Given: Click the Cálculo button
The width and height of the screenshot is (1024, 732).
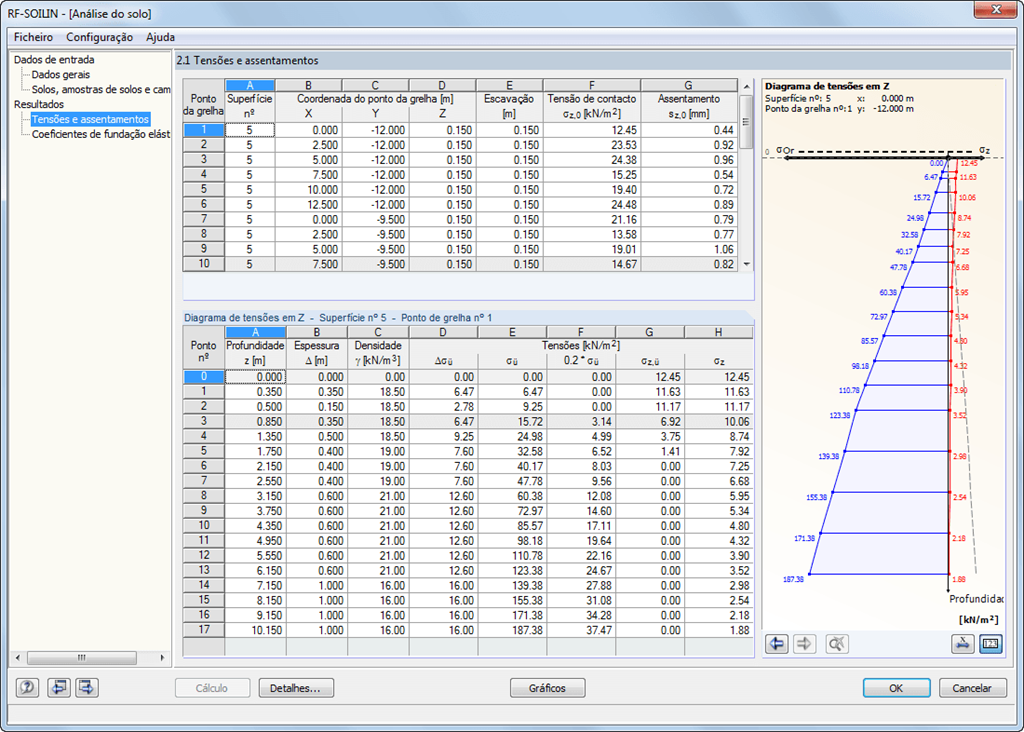Looking at the screenshot, I should click(212, 688).
